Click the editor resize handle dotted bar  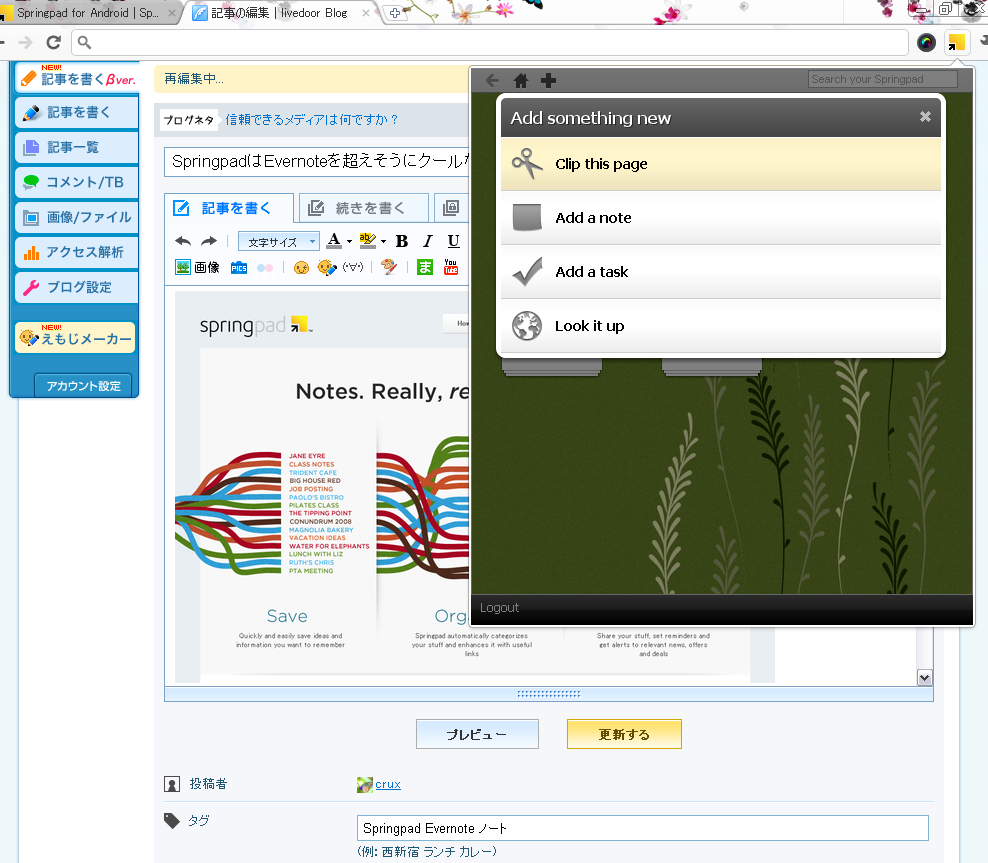pyautogui.click(x=549, y=694)
